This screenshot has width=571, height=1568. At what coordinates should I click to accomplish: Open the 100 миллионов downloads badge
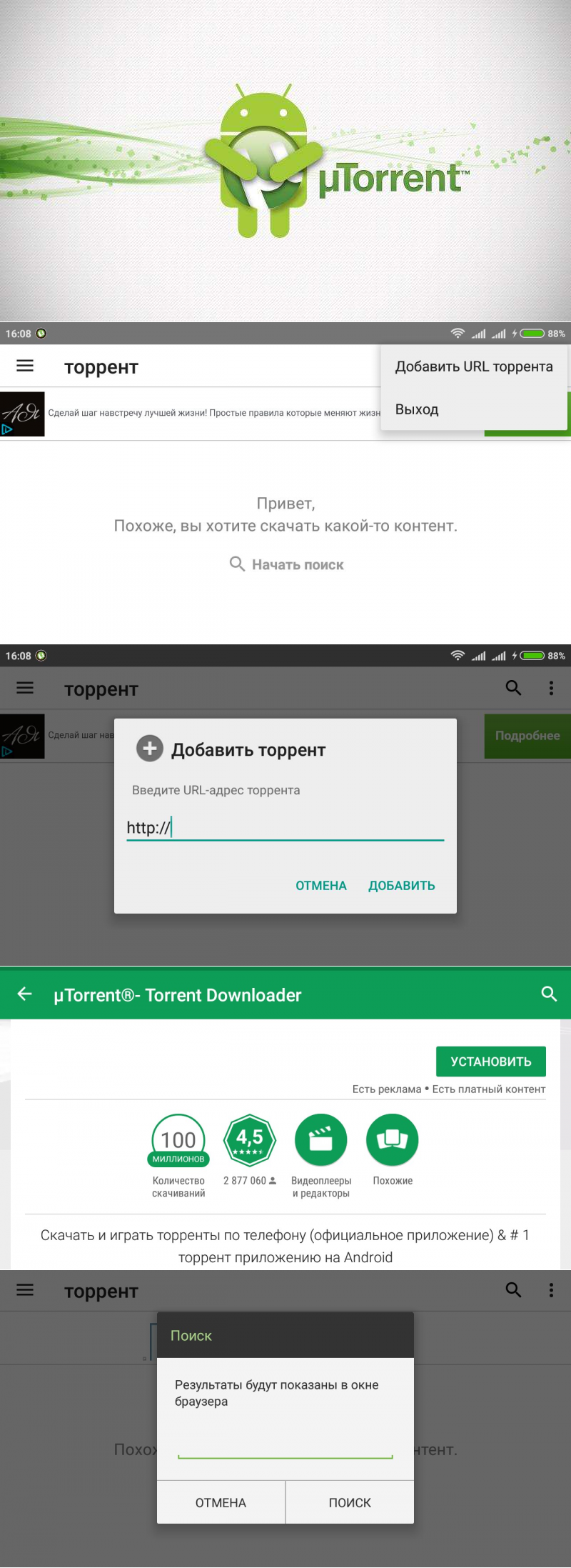[178, 1140]
